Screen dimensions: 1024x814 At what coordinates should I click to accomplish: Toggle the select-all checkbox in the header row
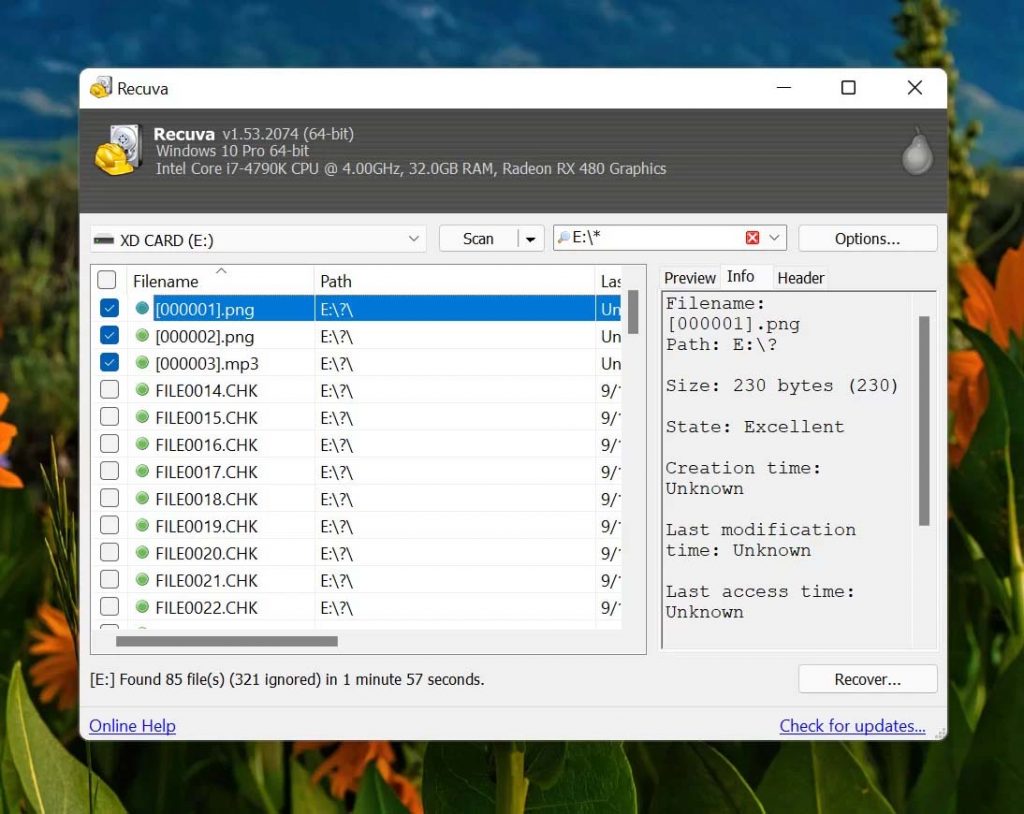point(108,280)
